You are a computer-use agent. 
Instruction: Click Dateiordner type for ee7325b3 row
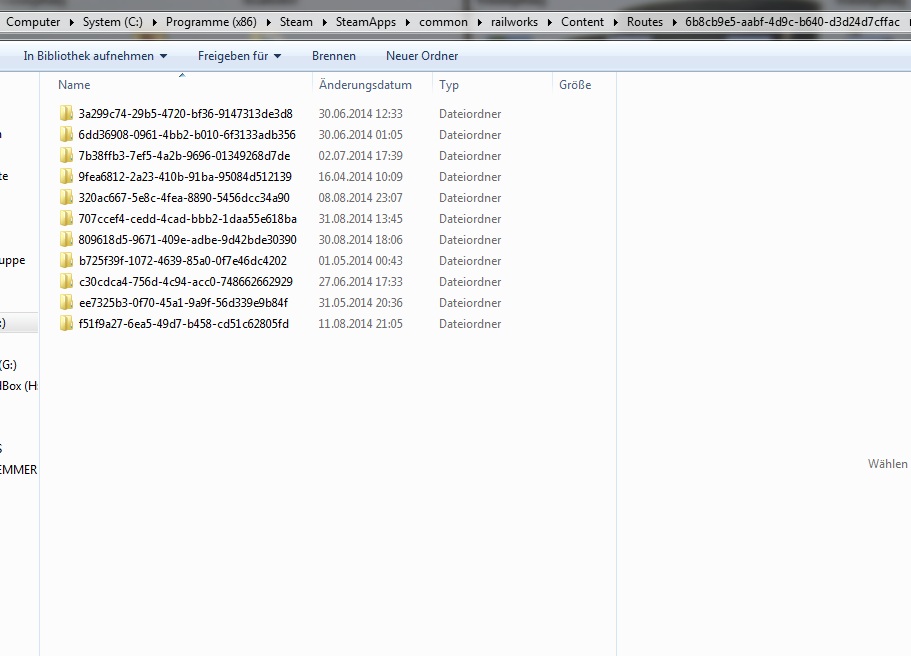point(470,303)
